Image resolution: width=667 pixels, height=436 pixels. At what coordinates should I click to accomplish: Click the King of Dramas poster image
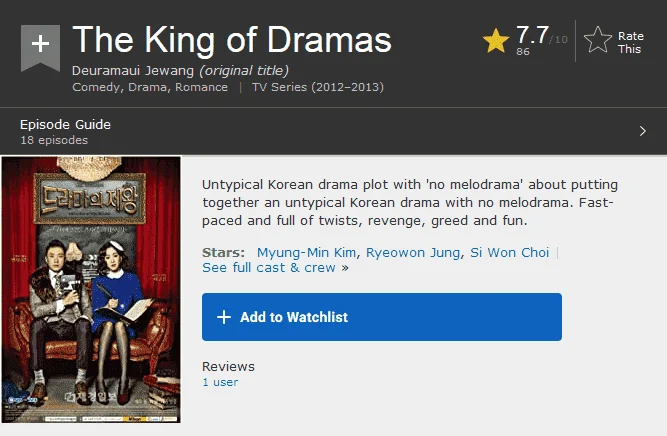[x=91, y=290]
